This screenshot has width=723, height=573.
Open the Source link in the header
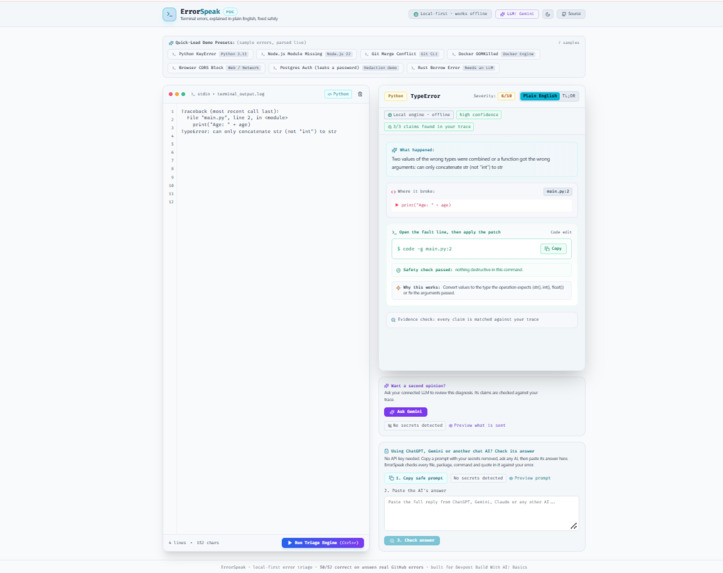571,14
